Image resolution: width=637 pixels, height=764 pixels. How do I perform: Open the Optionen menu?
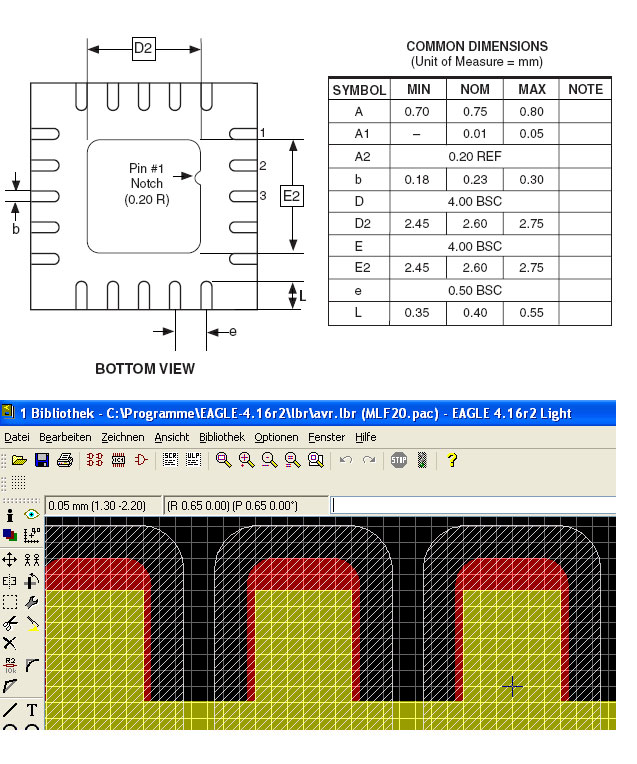tap(276, 437)
